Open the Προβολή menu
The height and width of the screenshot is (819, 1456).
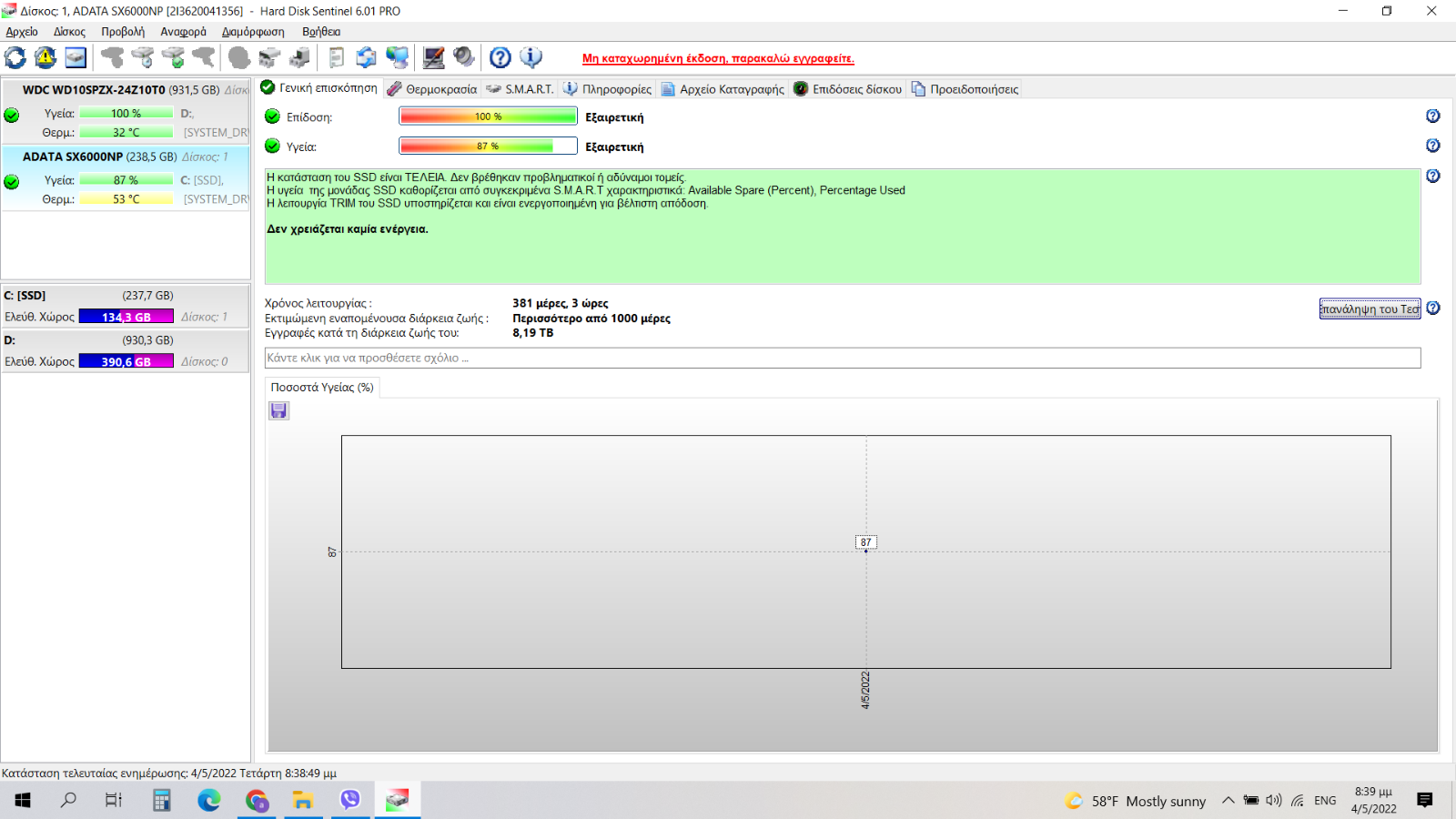pyautogui.click(x=123, y=32)
